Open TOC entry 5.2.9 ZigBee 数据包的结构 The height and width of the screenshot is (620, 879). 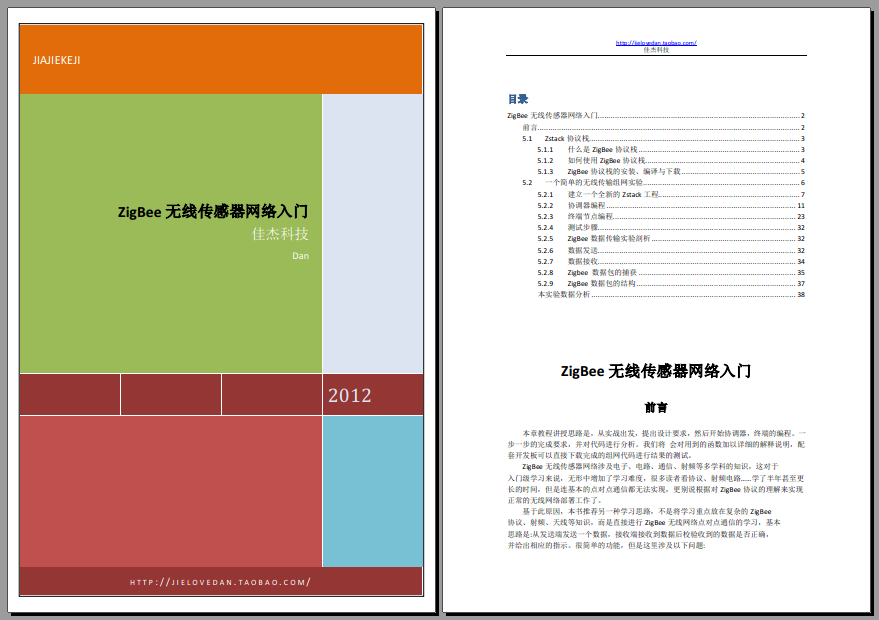pos(671,284)
